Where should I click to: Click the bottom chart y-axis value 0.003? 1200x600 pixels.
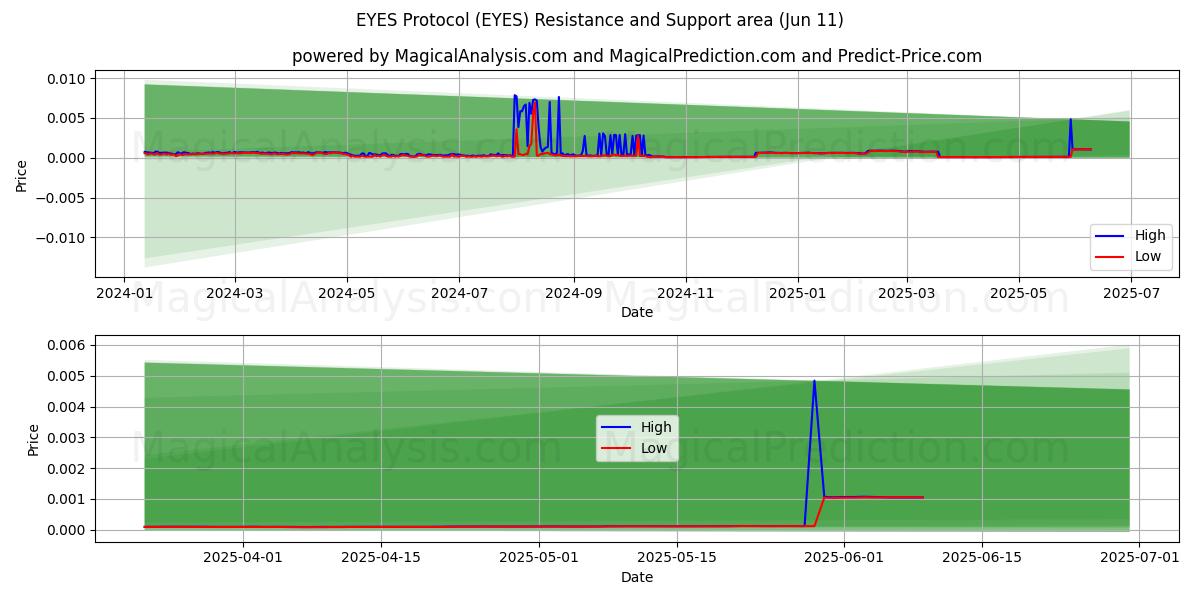click(68, 438)
